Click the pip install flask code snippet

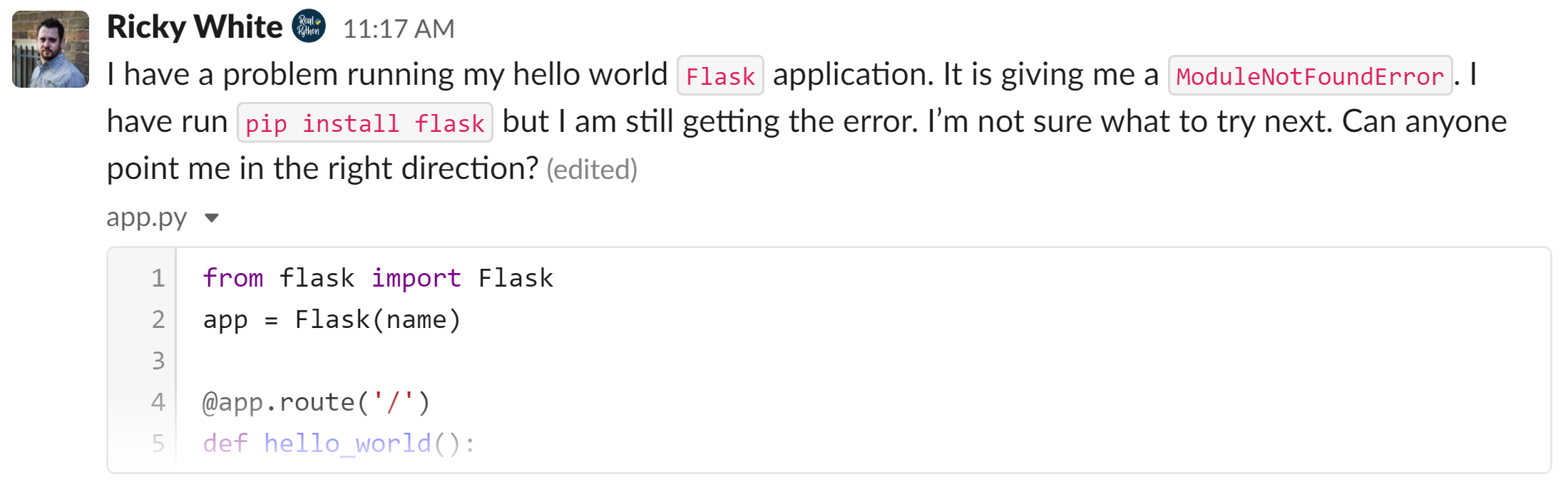(x=364, y=123)
